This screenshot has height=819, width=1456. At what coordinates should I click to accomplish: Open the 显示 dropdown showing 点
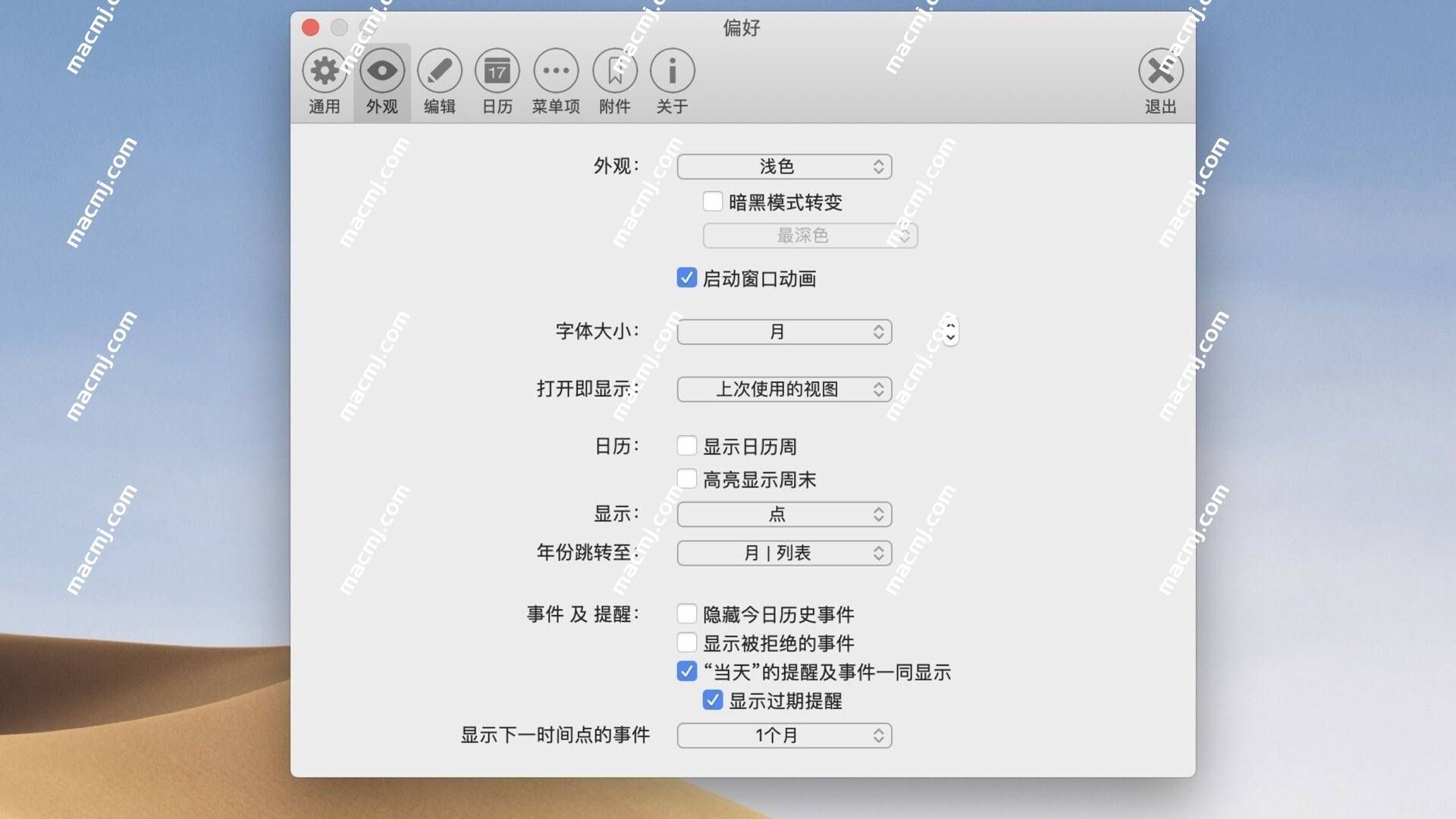click(x=784, y=515)
